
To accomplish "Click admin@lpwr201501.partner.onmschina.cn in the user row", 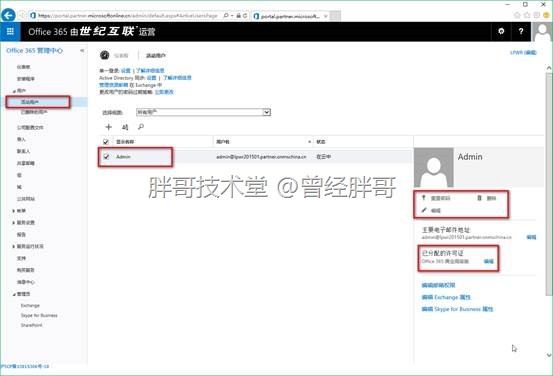I will tap(261, 157).
